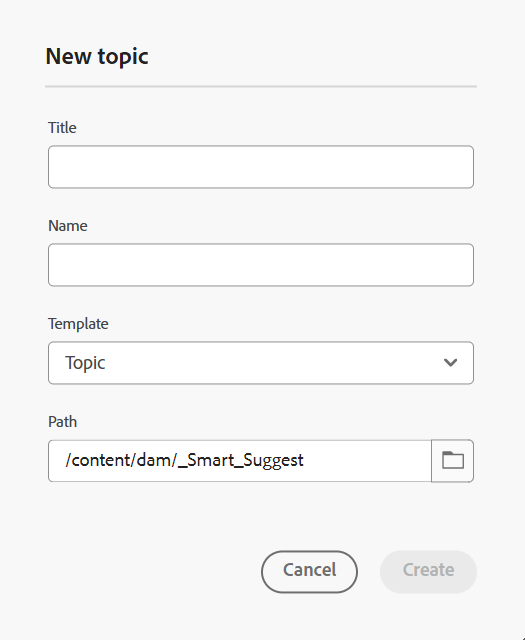Image resolution: width=525 pixels, height=640 pixels.
Task: Click the disabled Create button
Action: click(428, 571)
